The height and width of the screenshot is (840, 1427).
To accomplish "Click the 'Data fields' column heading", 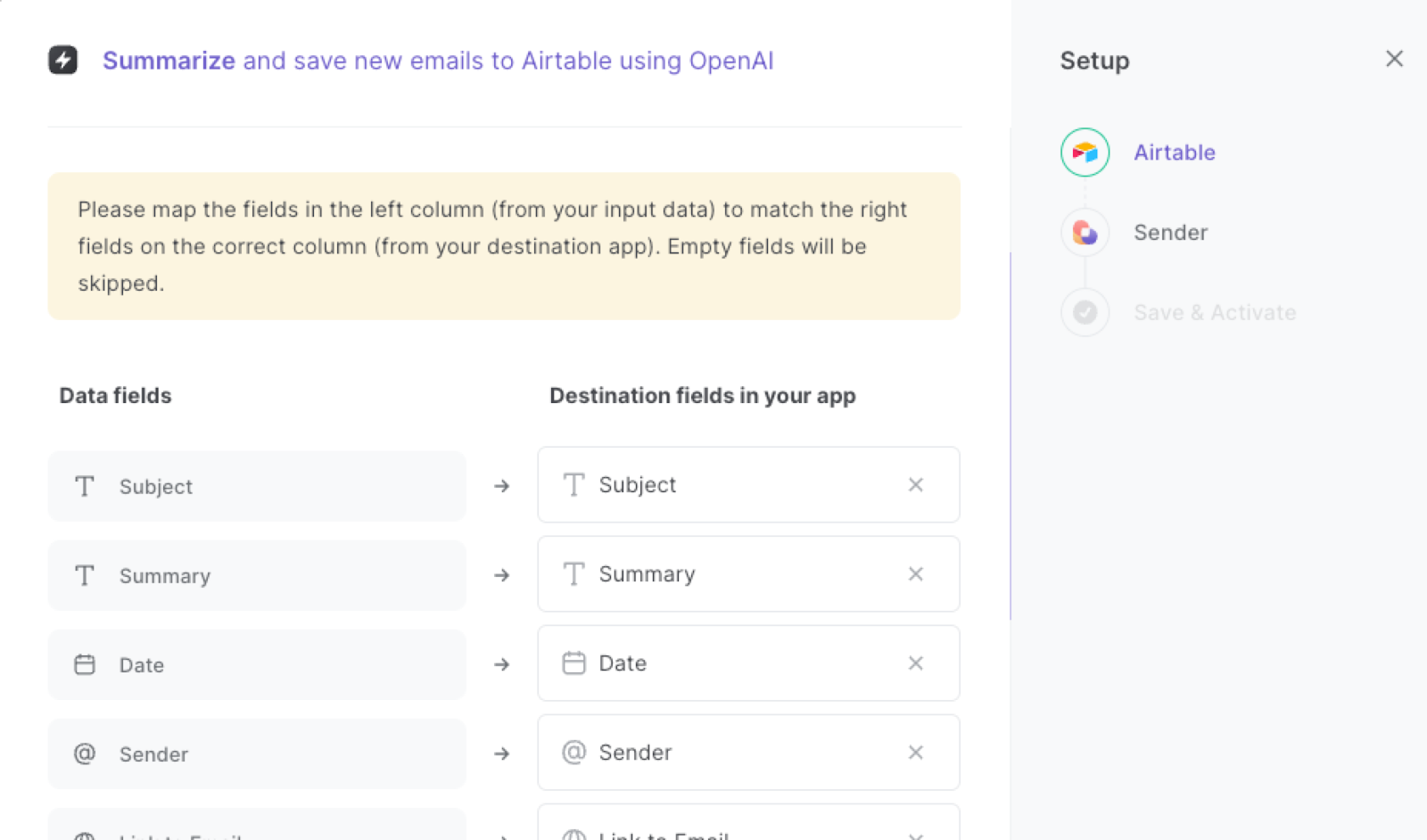I will coord(116,396).
